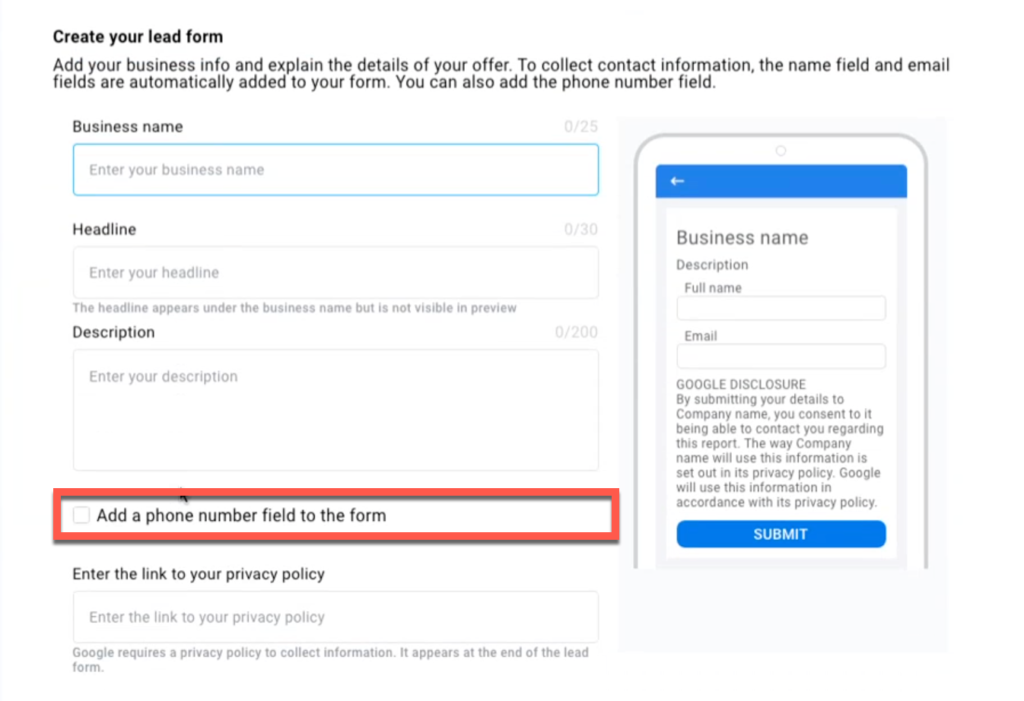The height and width of the screenshot is (701, 1024).
Task: Click the Description 0/200 character counter
Action: point(576,332)
